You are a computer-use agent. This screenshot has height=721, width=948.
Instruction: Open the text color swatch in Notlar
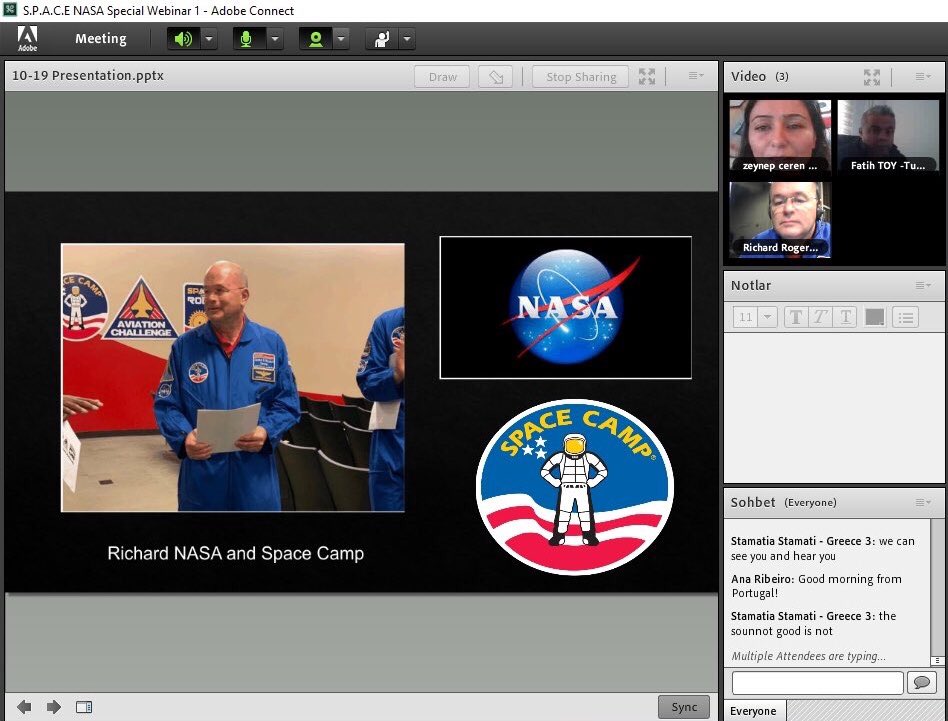click(x=875, y=317)
